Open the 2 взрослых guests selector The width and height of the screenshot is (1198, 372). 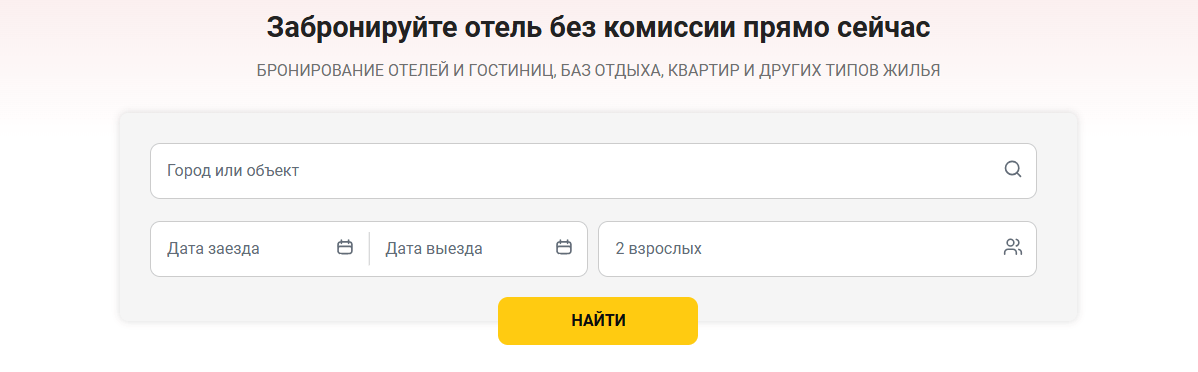tap(817, 248)
